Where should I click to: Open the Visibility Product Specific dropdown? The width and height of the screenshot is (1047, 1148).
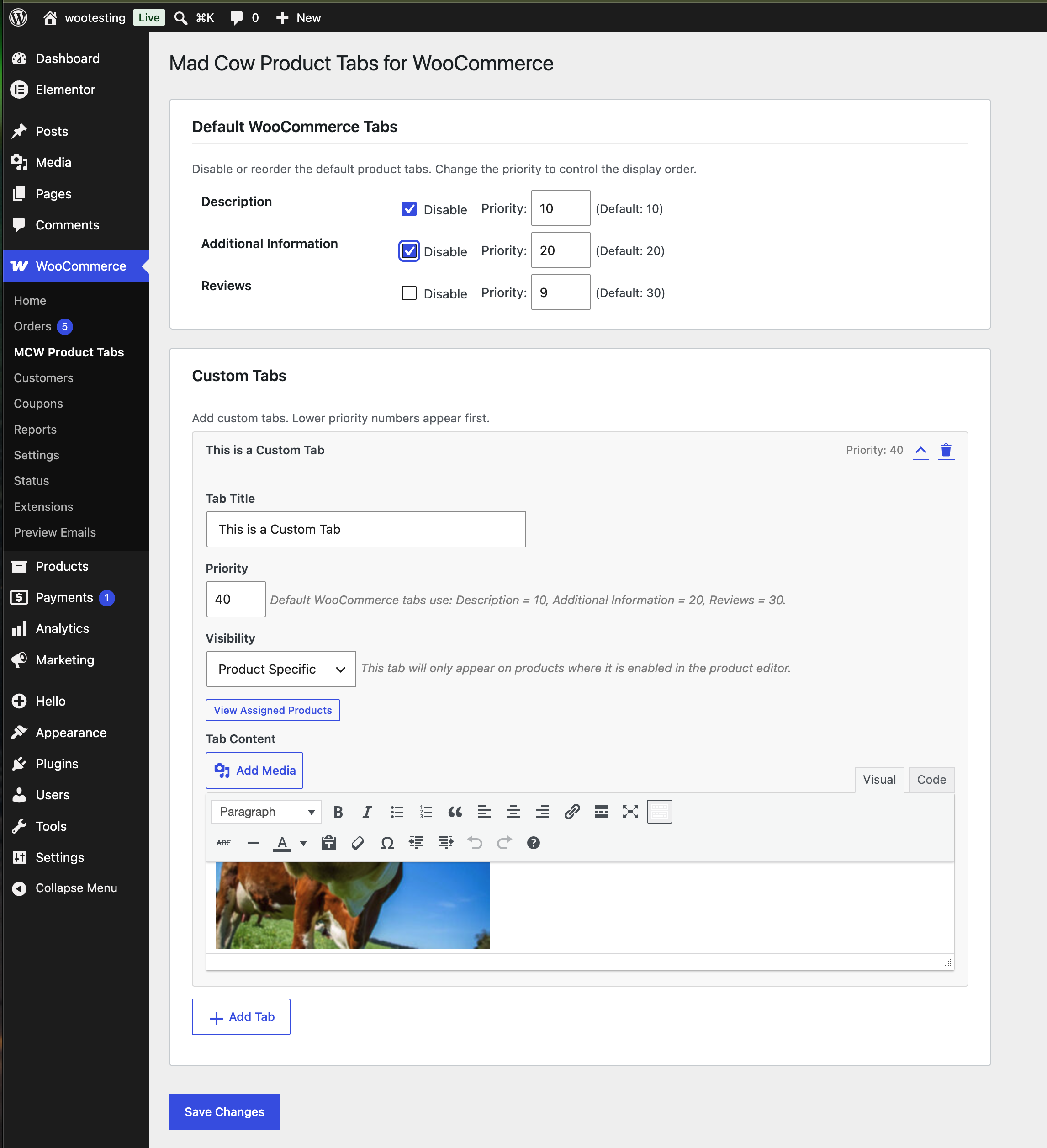(281, 669)
